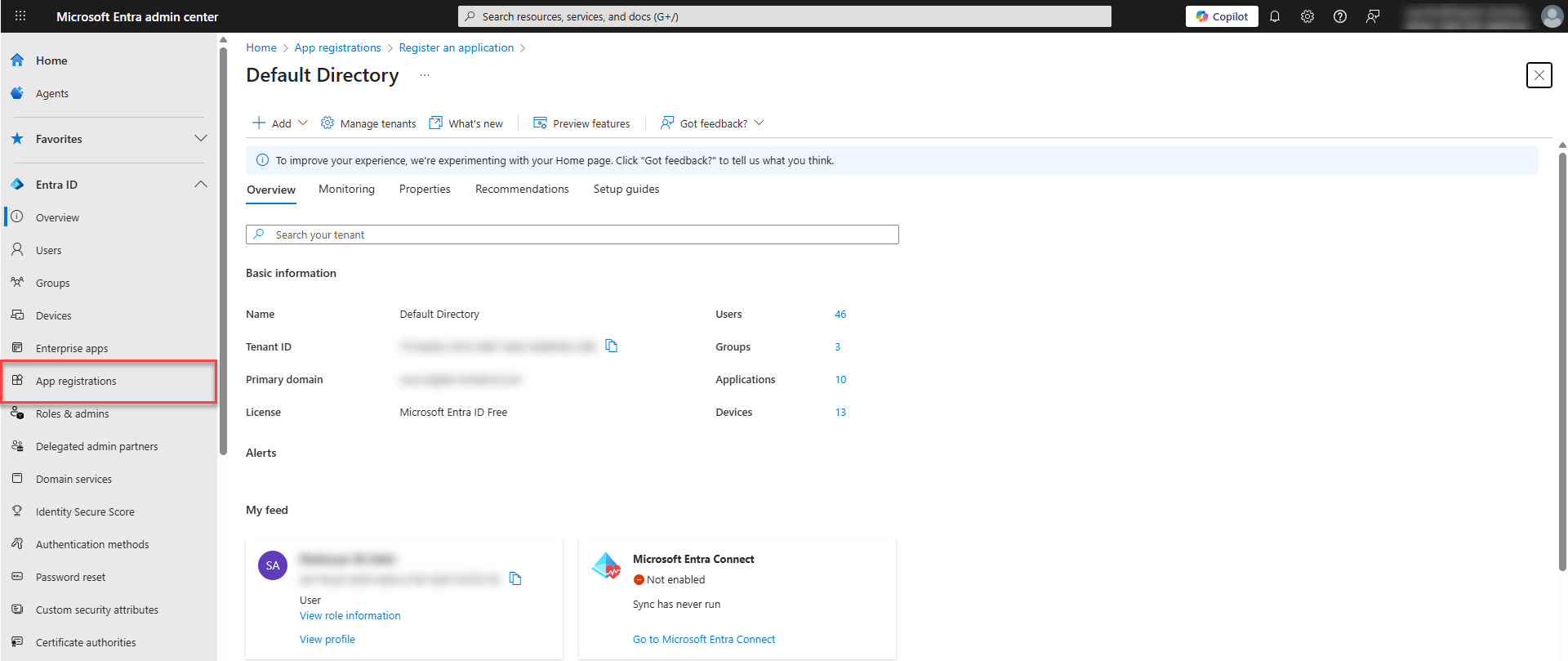
Task: Click the Authentication methods icon
Action: coord(17,543)
